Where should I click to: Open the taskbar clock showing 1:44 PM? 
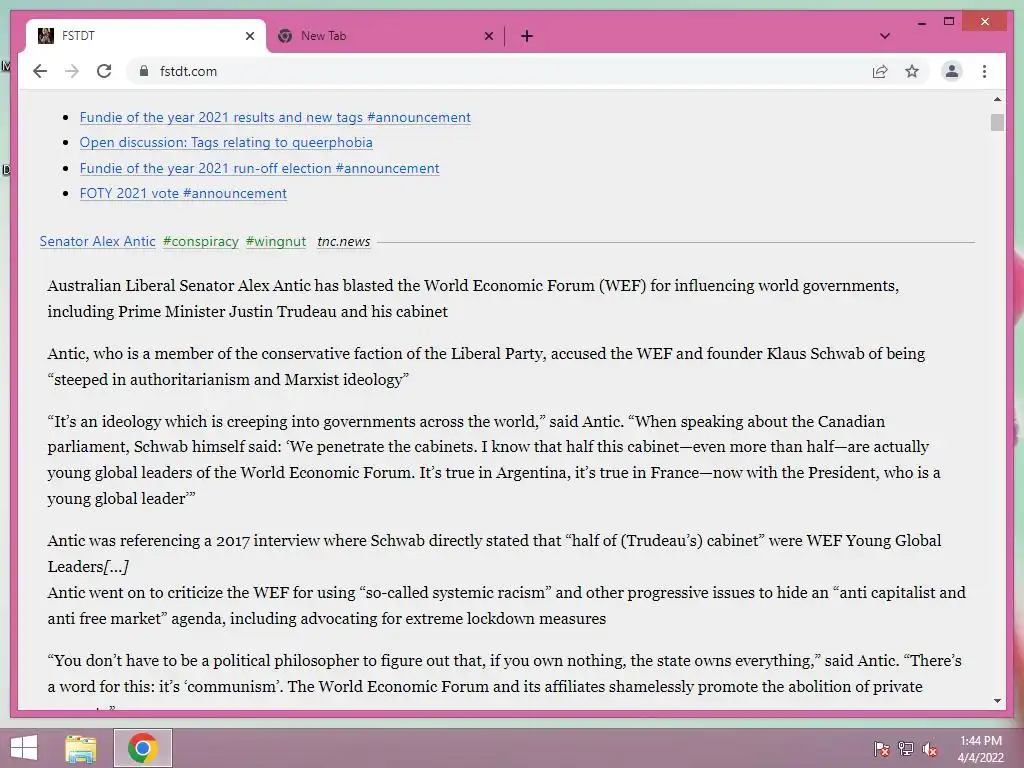(x=980, y=748)
